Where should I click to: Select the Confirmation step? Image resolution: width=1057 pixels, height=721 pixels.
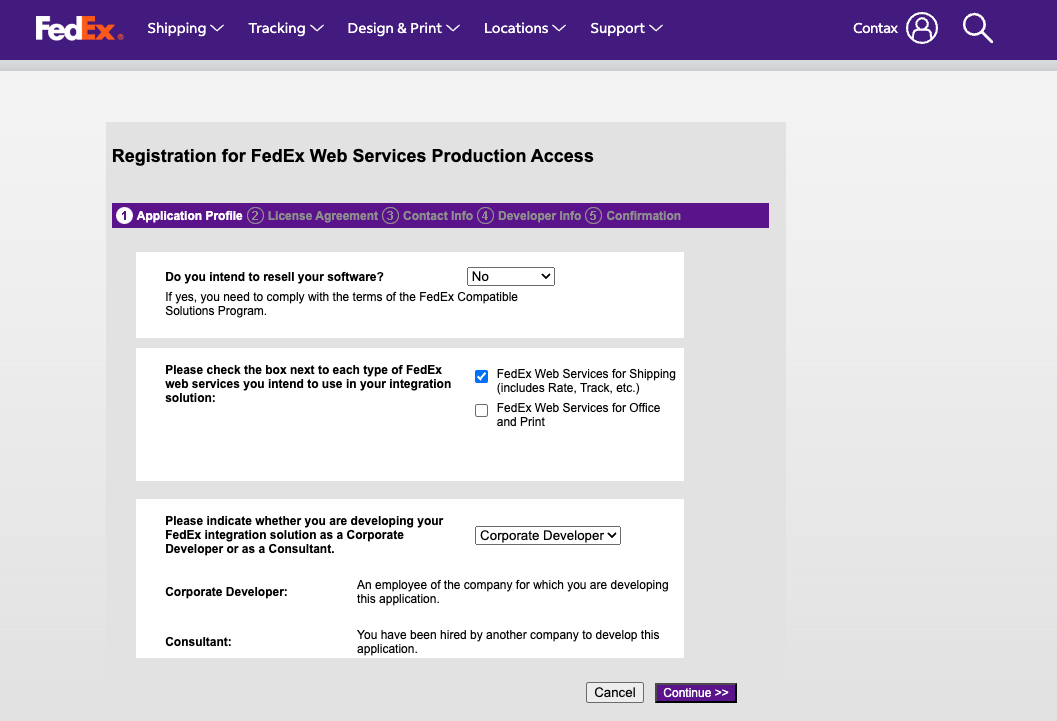pyautogui.click(x=643, y=216)
